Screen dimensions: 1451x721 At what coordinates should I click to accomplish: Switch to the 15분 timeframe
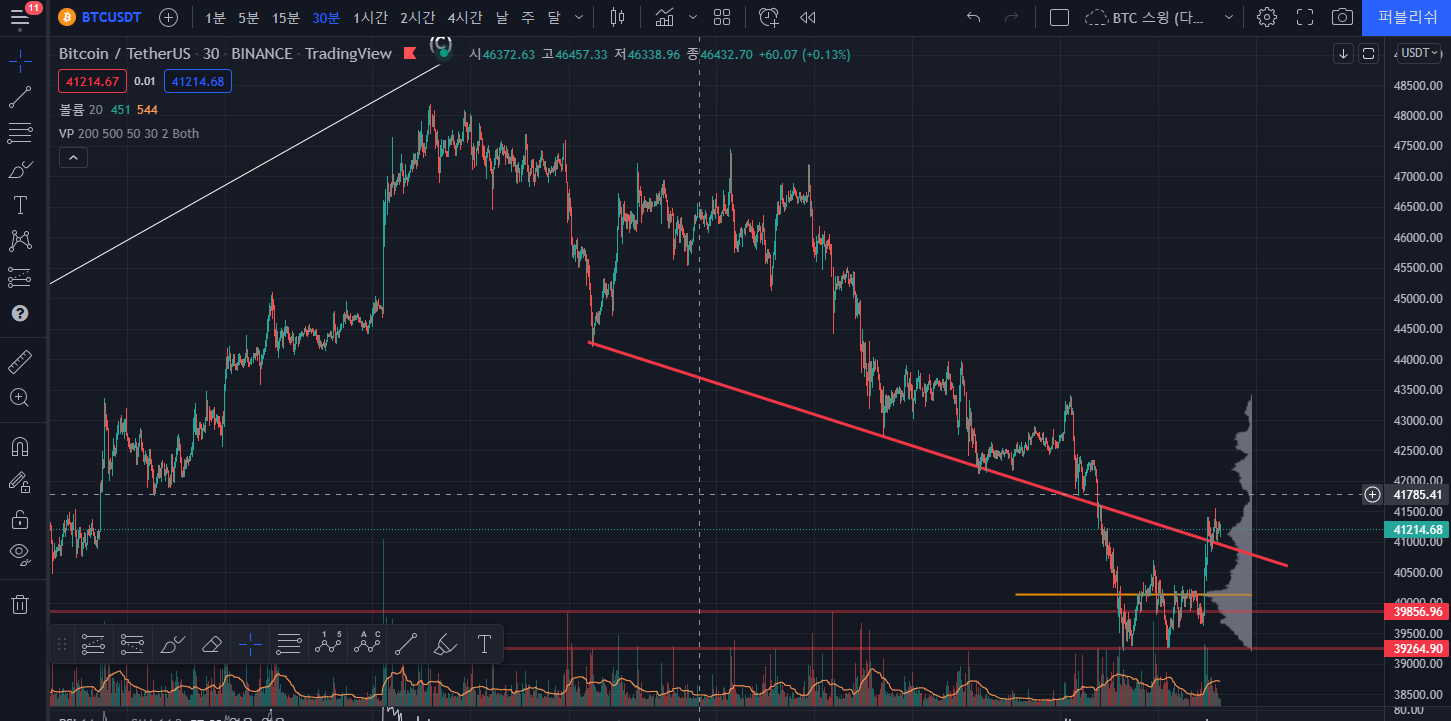(286, 17)
